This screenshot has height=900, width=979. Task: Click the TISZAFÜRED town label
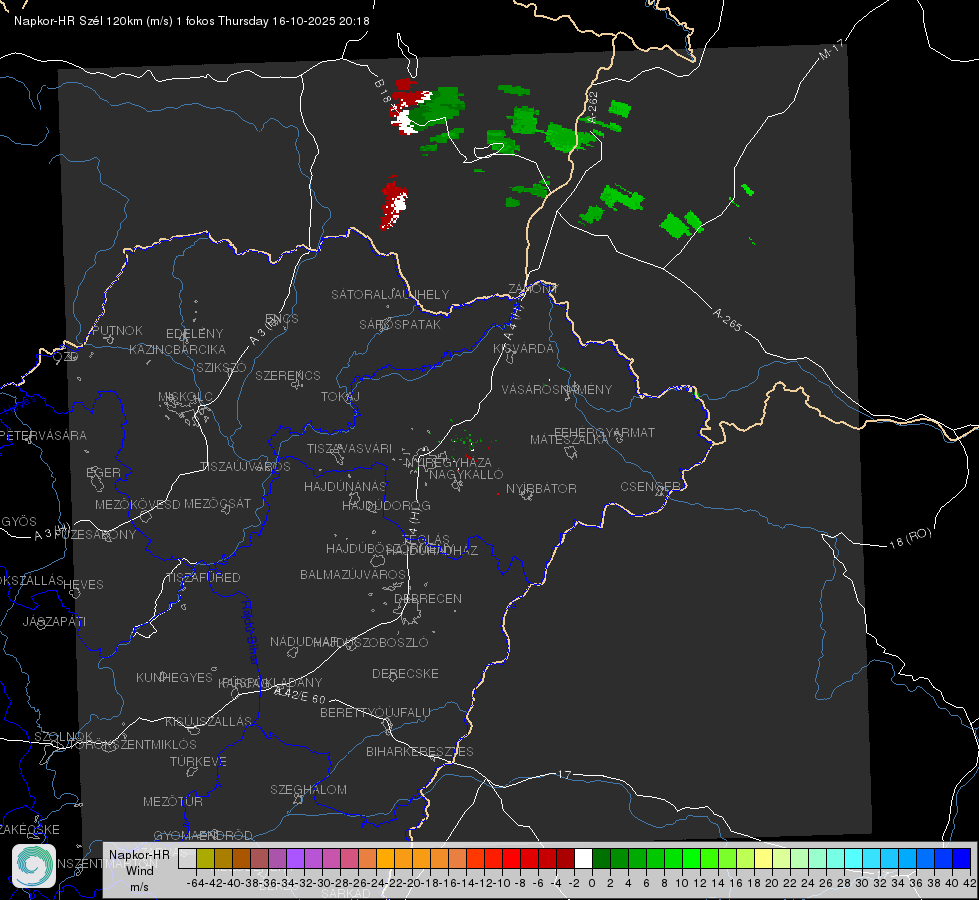point(203,578)
